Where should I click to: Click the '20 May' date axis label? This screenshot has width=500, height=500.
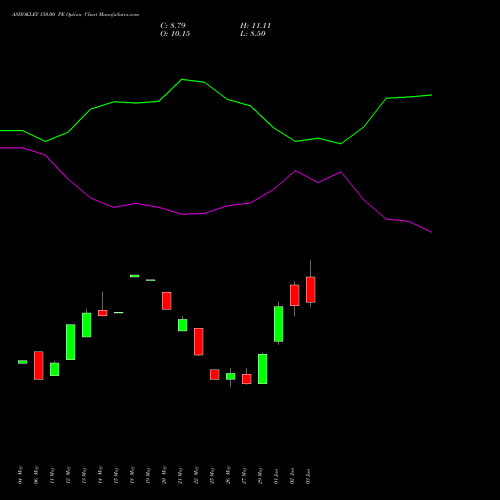coord(164,475)
